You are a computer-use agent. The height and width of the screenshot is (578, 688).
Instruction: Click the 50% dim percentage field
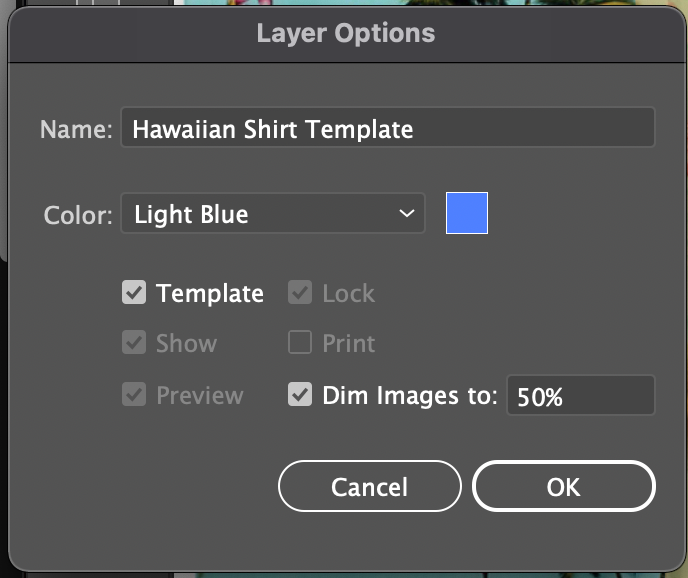(x=580, y=395)
